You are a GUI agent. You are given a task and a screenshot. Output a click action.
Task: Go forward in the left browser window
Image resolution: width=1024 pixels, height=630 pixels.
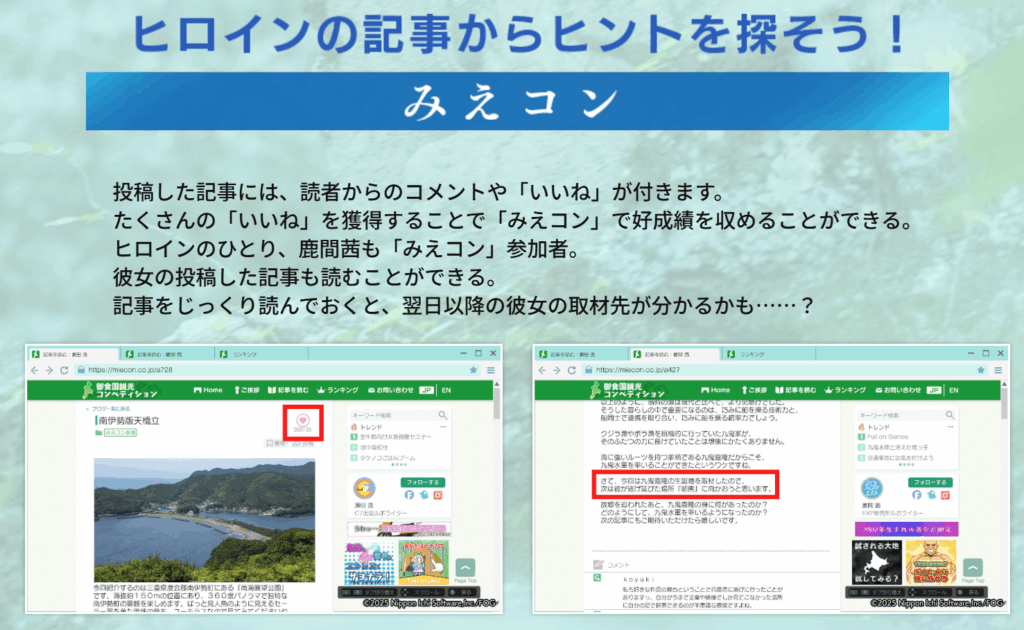pyautogui.click(x=49, y=370)
